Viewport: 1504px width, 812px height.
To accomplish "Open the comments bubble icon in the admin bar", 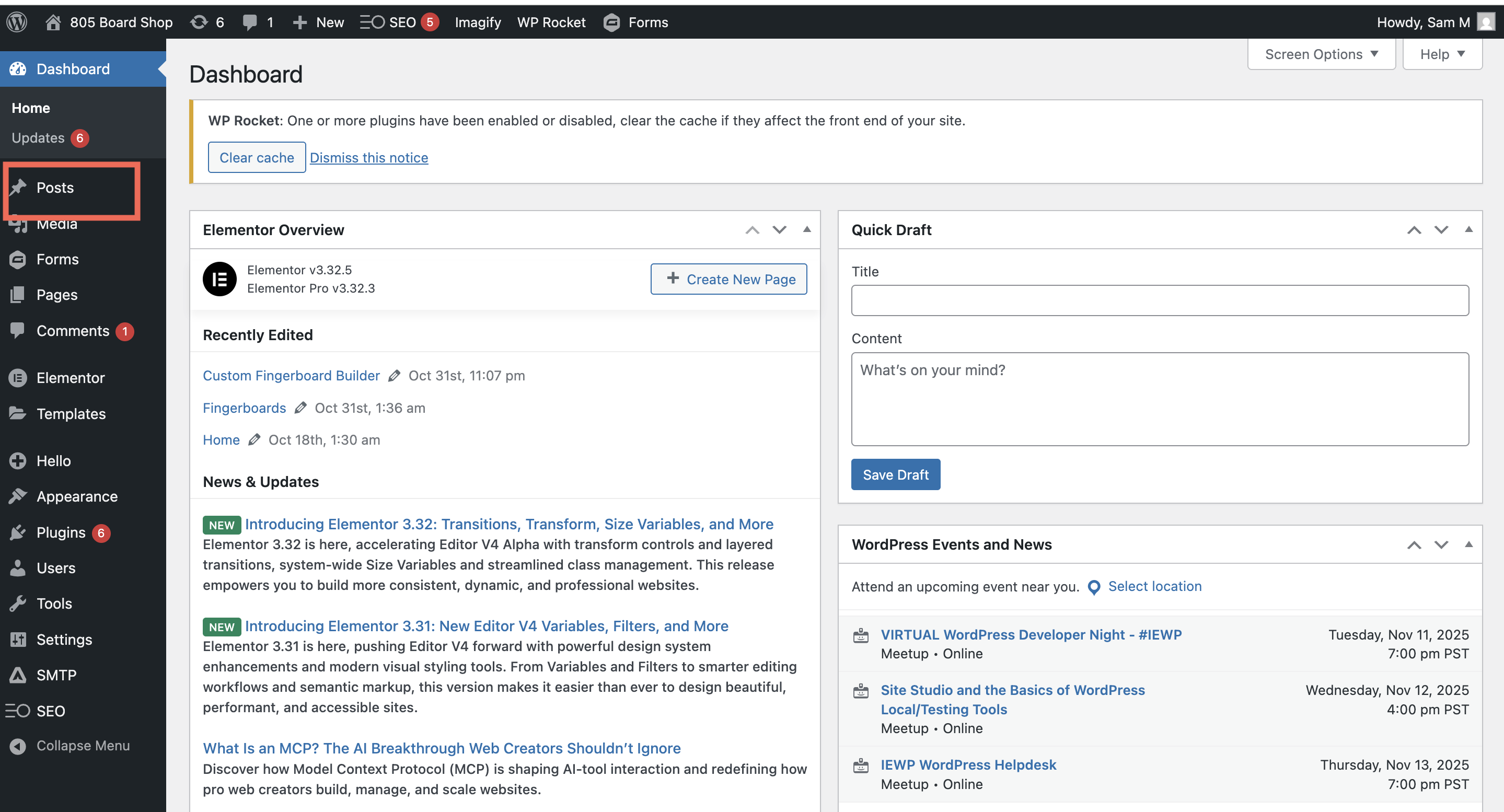I will click(x=250, y=22).
